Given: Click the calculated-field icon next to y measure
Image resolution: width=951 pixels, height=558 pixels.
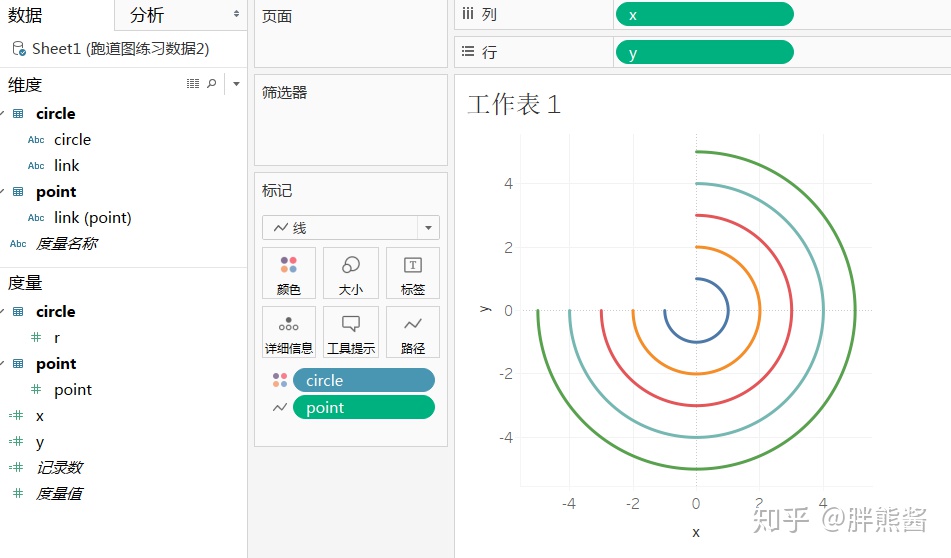Looking at the screenshot, I should coord(16,442).
